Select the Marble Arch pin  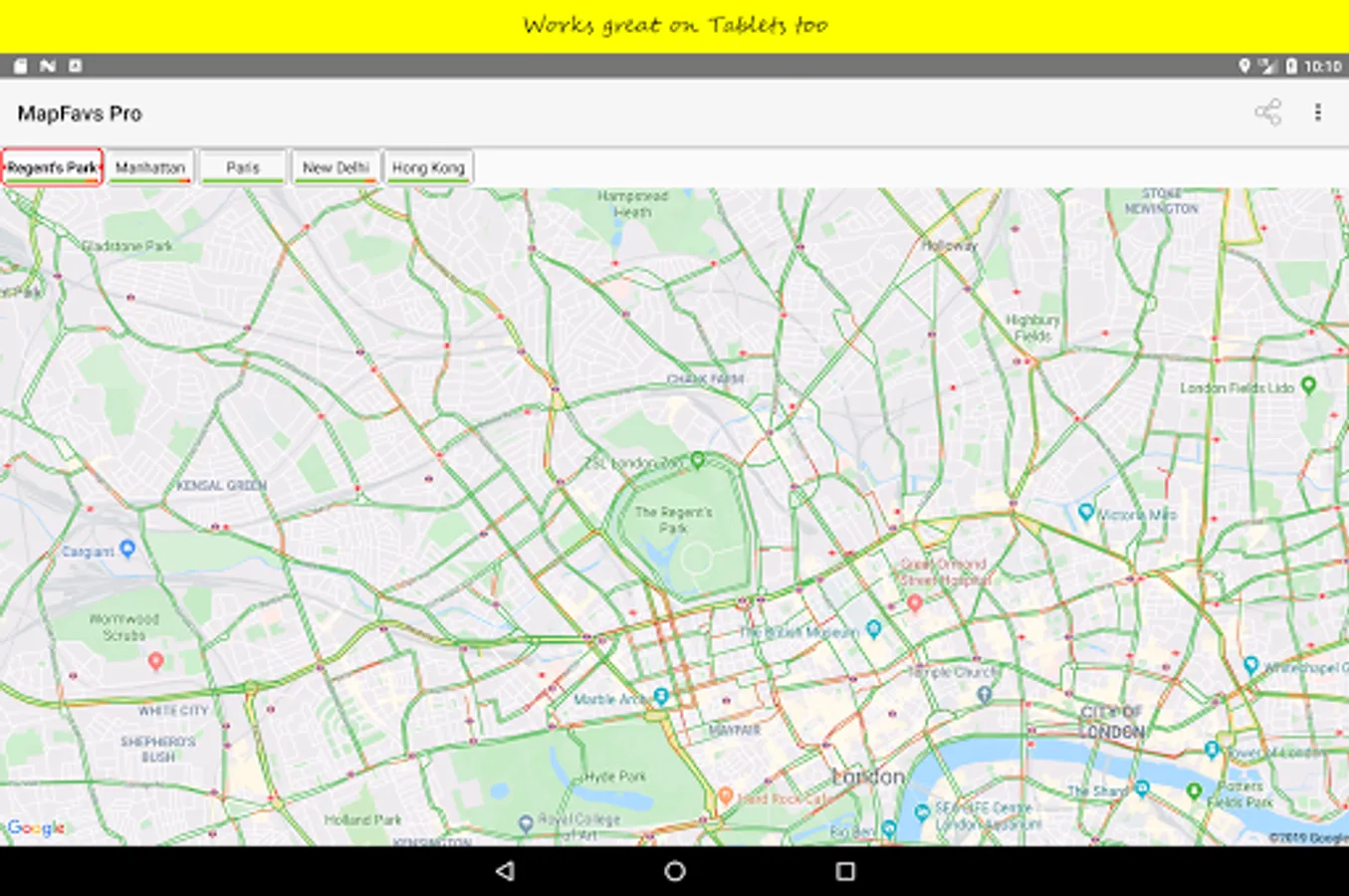point(660,696)
